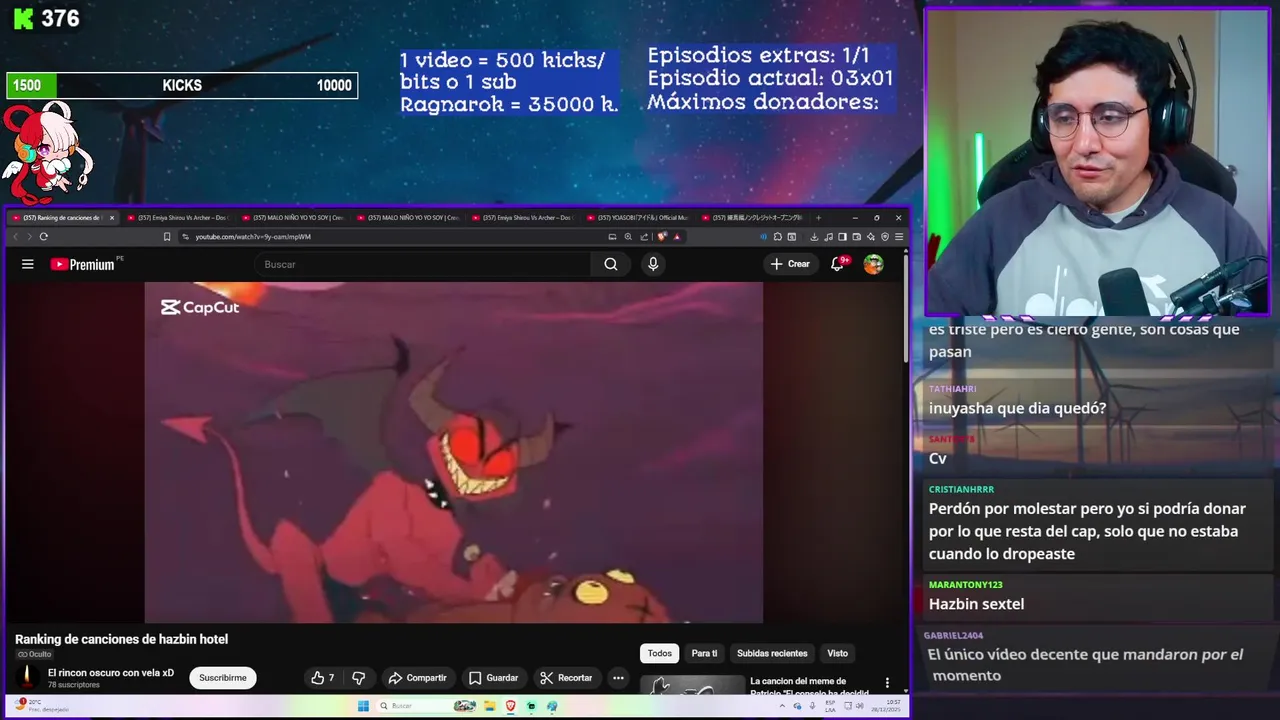Image resolution: width=1280 pixels, height=720 pixels.
Task: Open File Explorer on taskbar
Action: click(490, 706)
